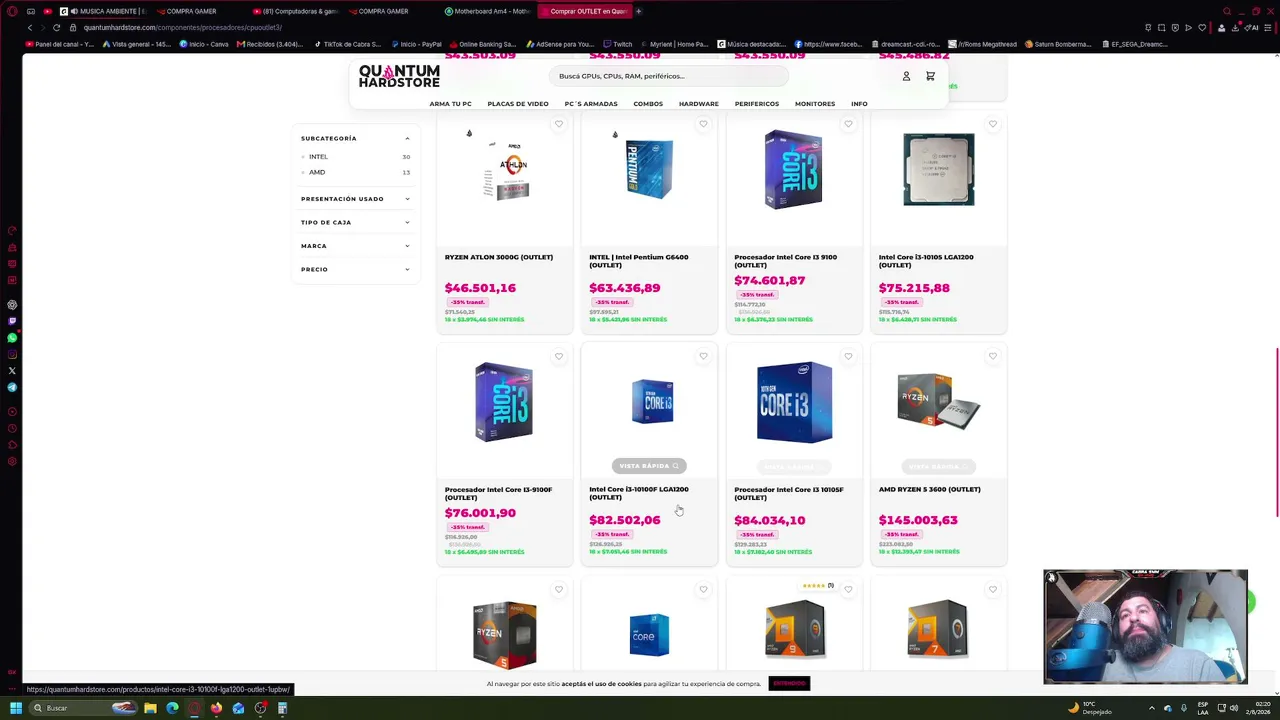Open Quantum Hardstore home logo

tap(399, 76)
